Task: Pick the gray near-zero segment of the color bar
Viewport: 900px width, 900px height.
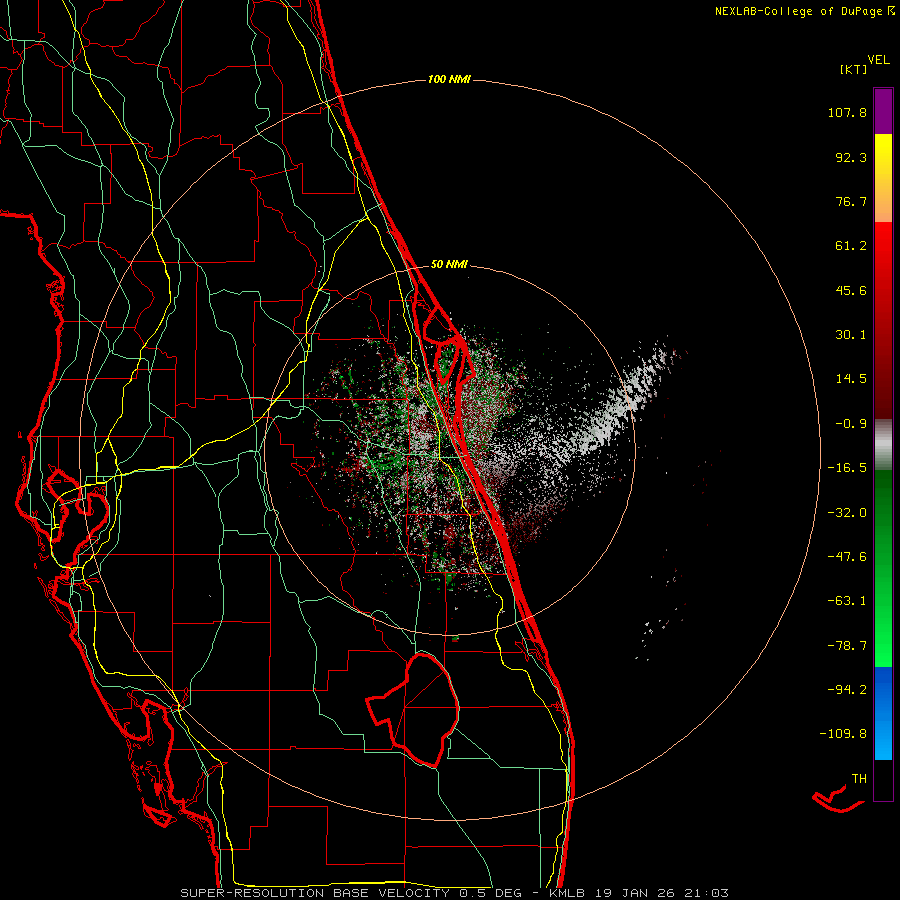Action: coord(883,442)
